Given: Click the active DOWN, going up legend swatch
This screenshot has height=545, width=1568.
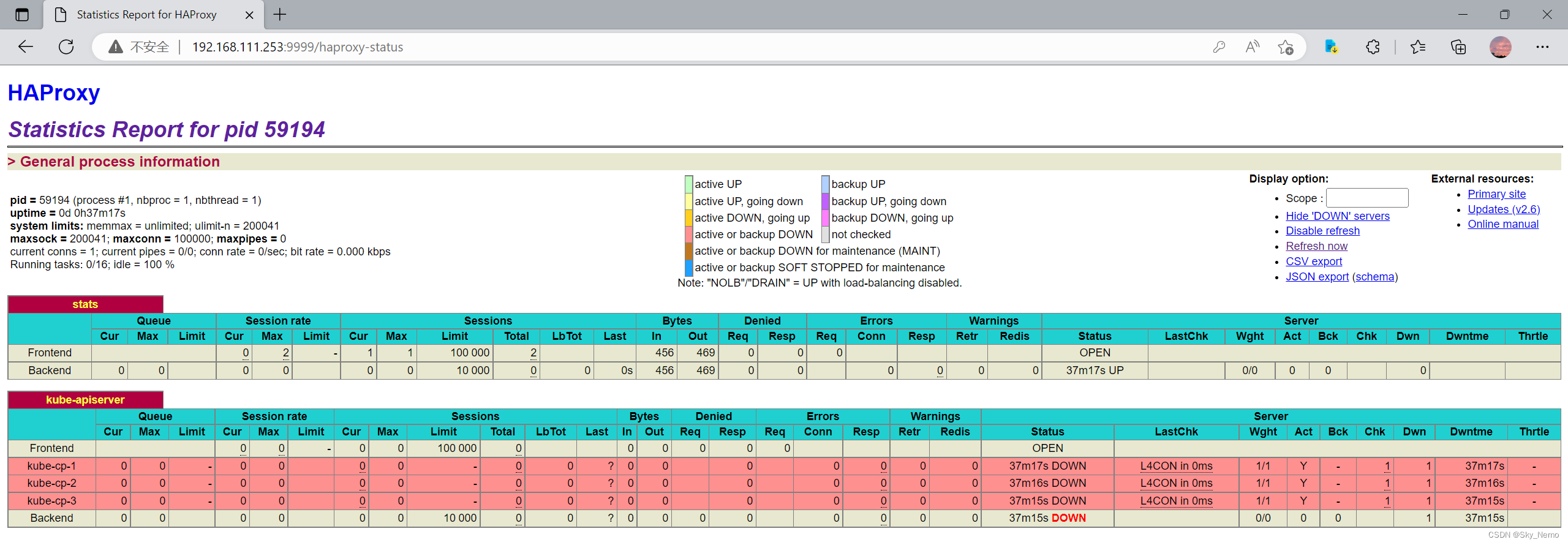Looking at the screenshot, I should click(x=688, y=217).
